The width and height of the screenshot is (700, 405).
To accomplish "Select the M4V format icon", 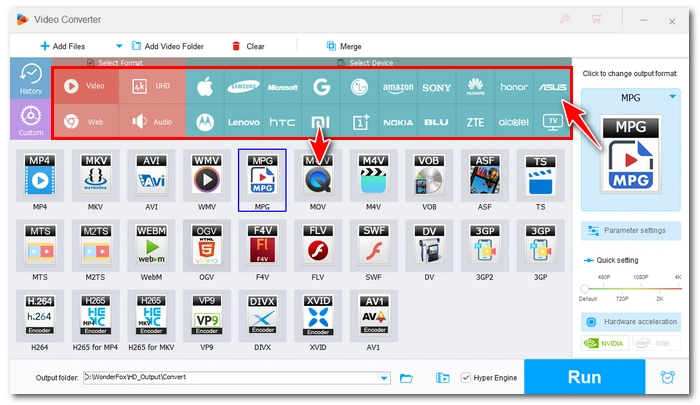I will click(374, 175).
